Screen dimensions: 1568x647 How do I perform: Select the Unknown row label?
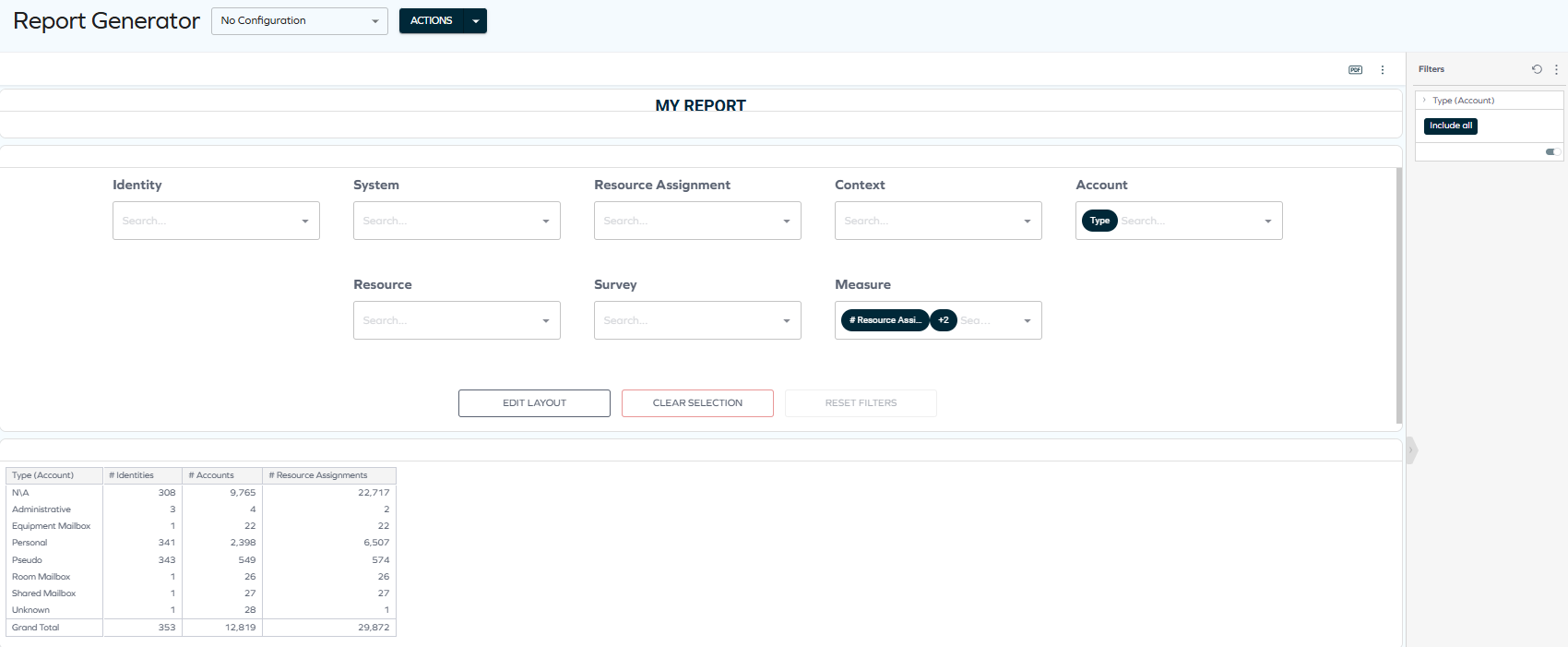(30, 610)
